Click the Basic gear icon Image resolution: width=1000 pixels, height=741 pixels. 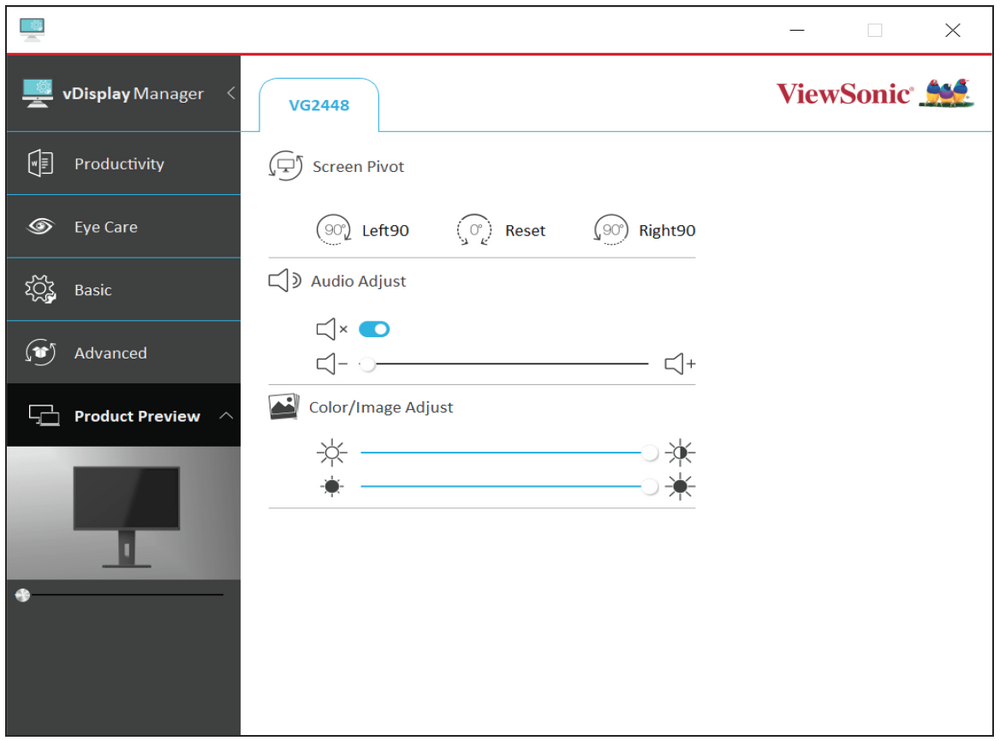(40, 290)
